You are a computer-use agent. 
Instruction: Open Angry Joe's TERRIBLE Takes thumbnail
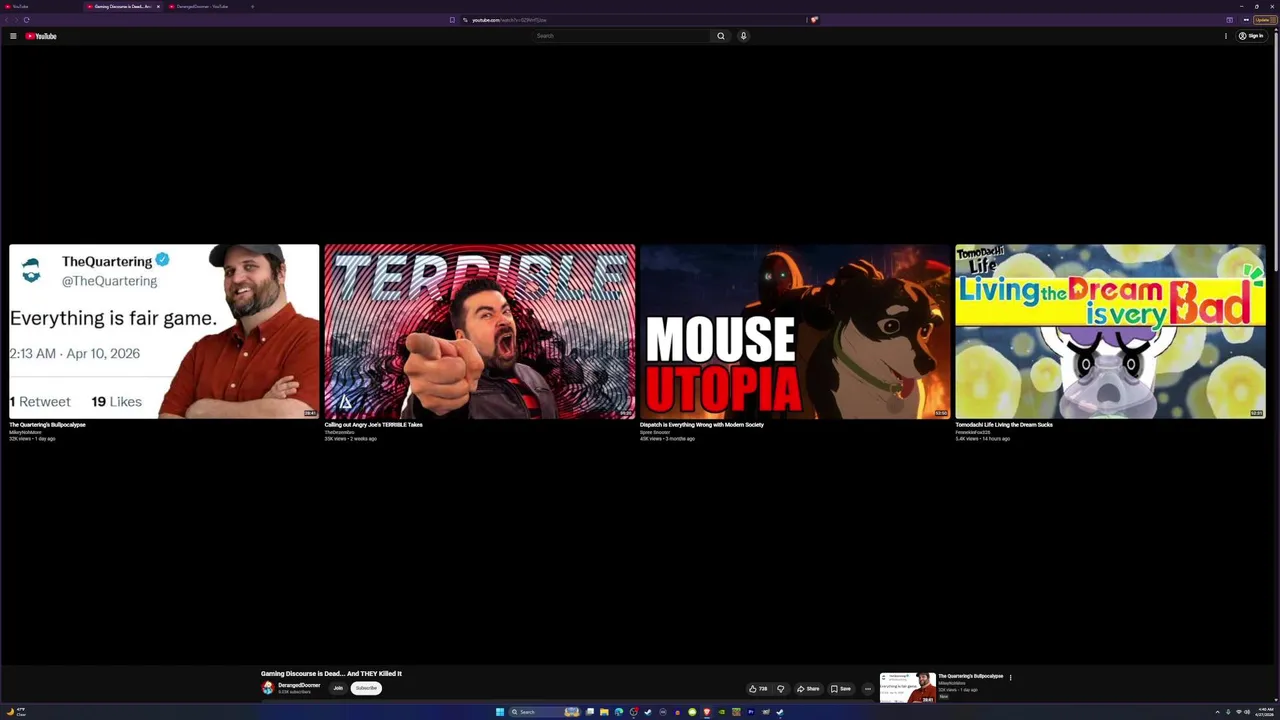point(479,331)
